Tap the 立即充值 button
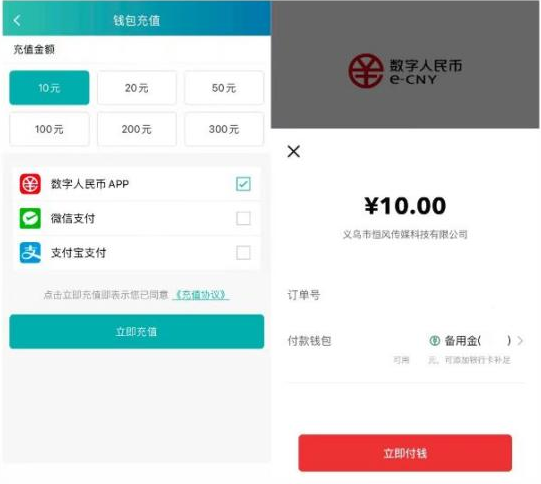Viewport: 541px width, 484px height. coord(137,332)
